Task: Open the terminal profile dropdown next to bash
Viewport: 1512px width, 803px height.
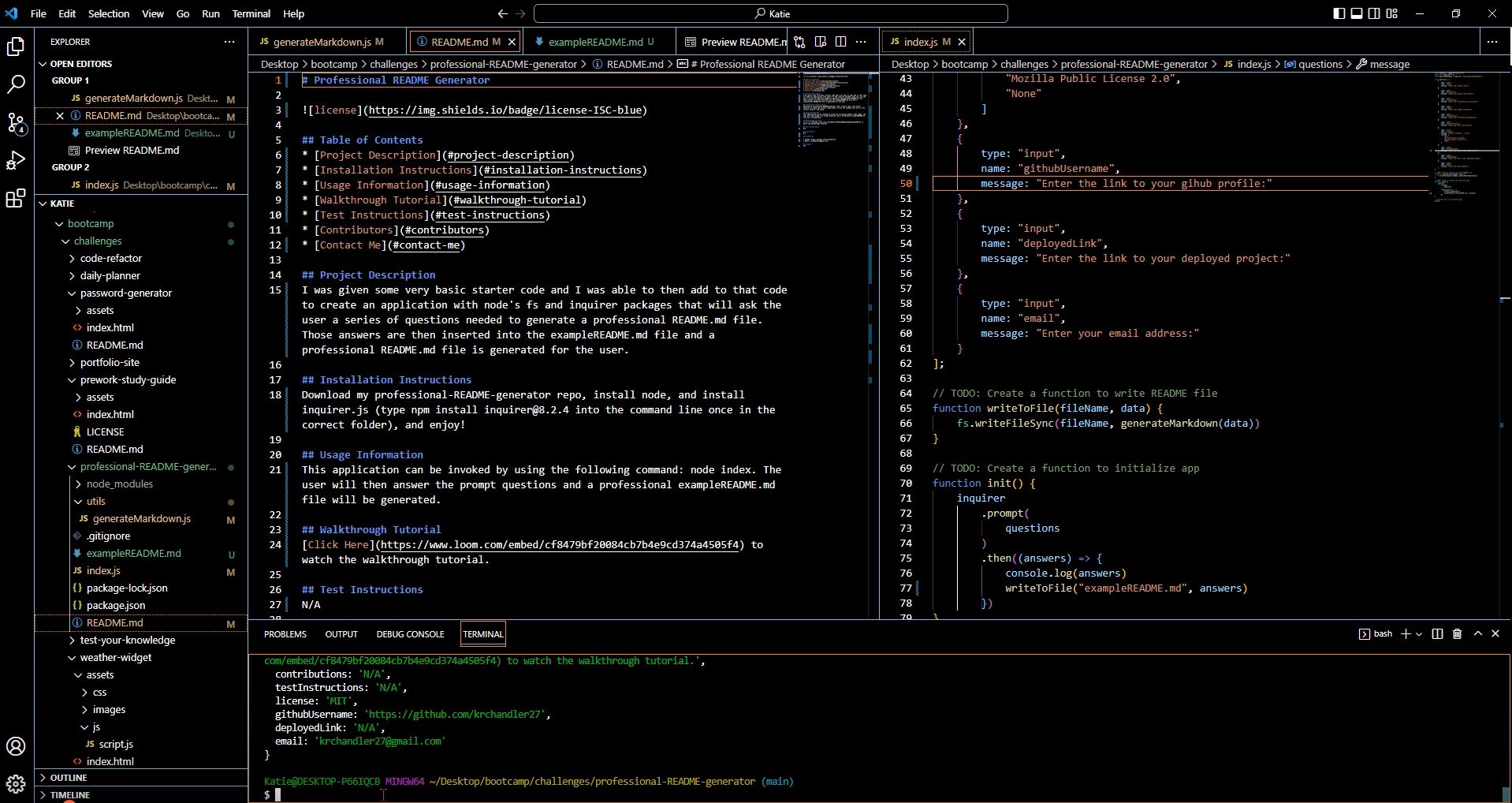Action: click(1419, 633)
